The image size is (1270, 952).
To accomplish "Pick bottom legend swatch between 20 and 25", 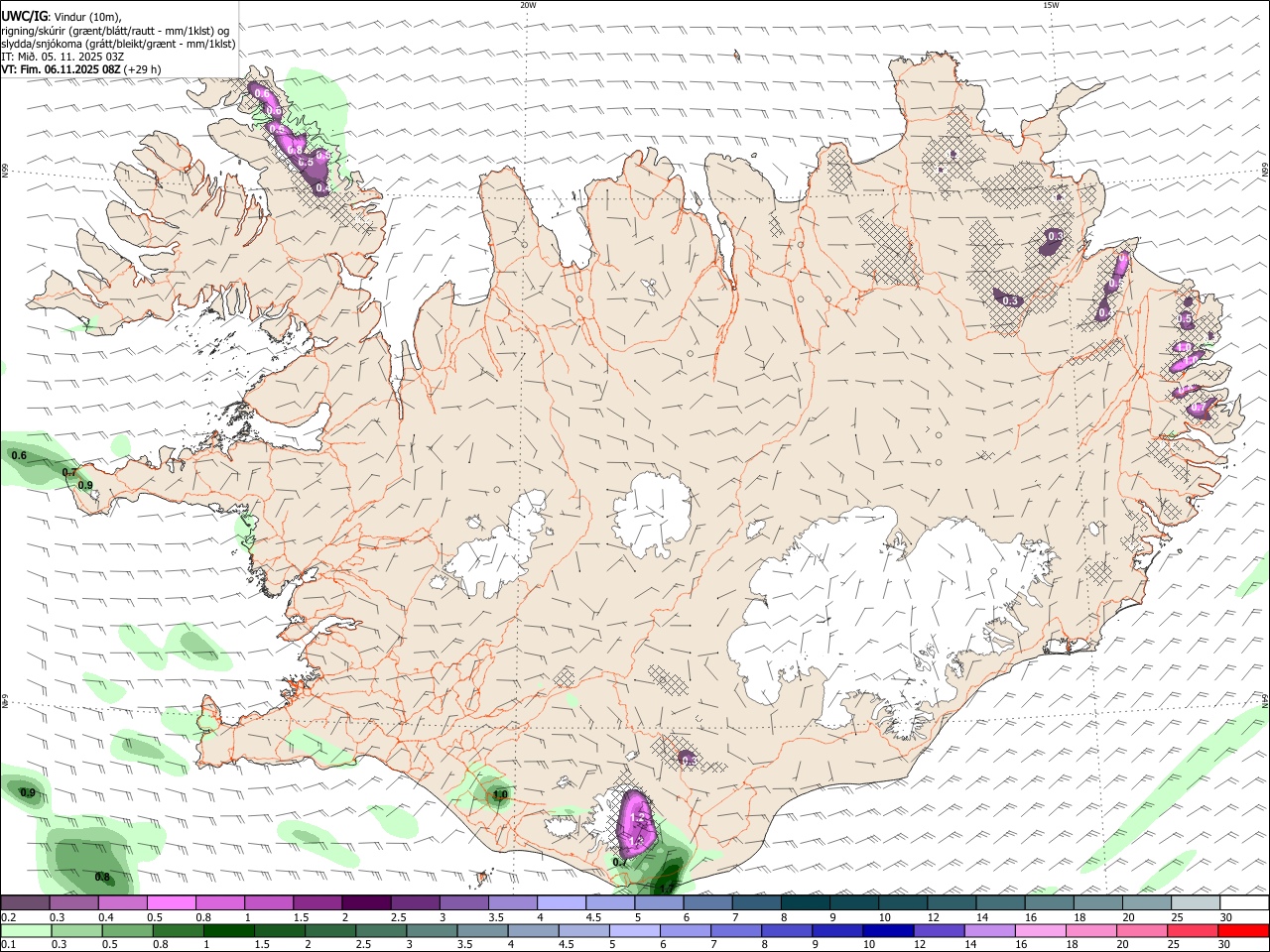I will pos(1144,930).
